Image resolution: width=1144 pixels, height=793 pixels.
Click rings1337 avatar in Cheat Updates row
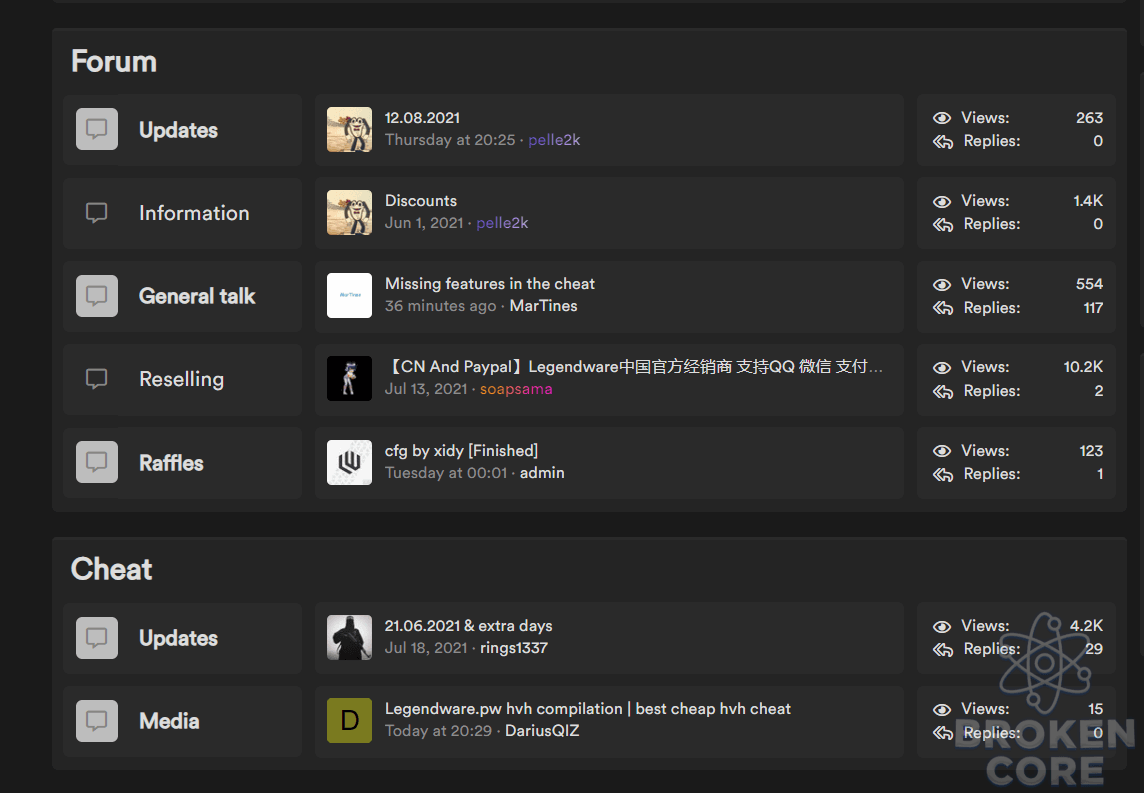(349, 638)
